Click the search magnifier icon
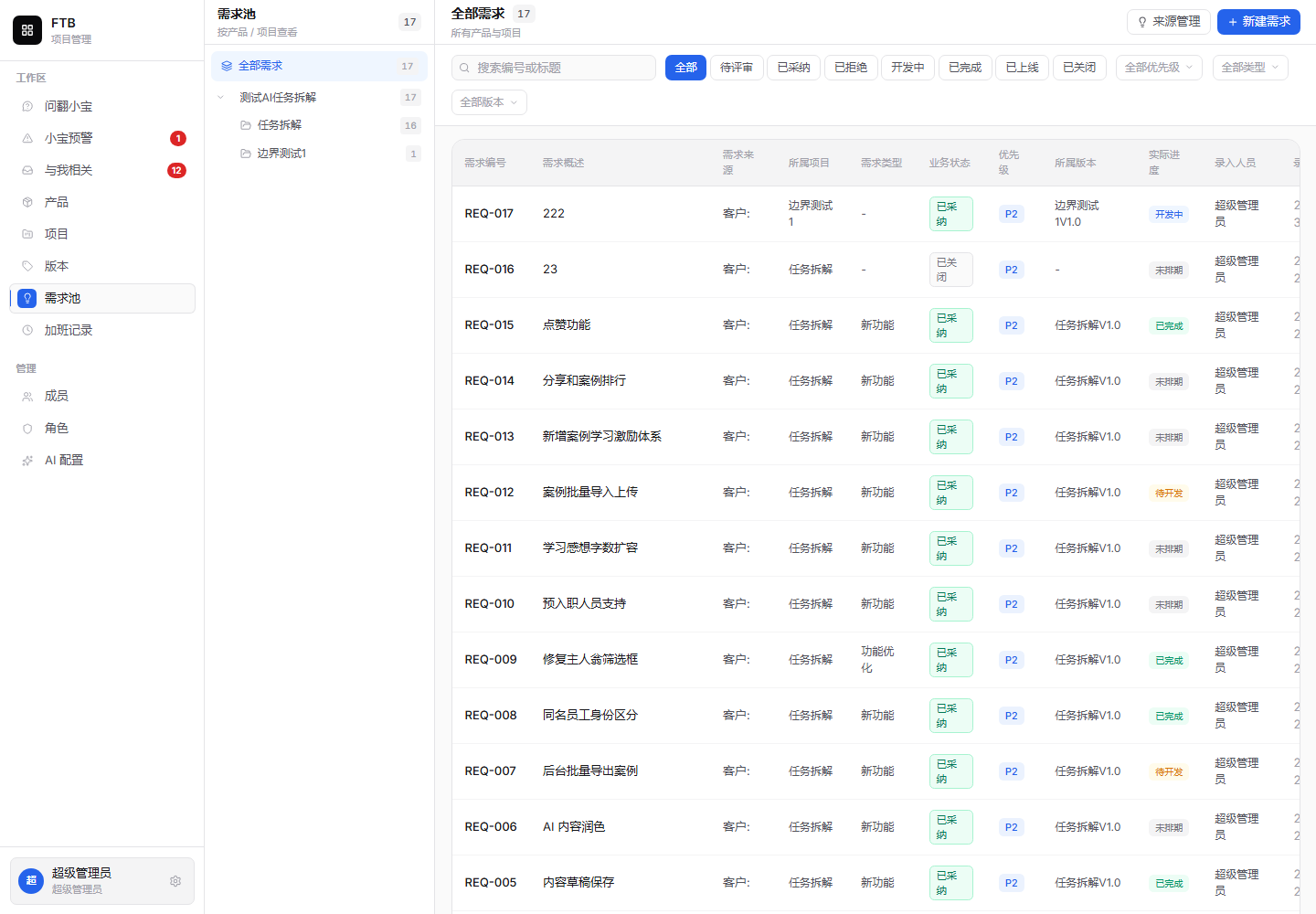 pyautogui.click(x=464, y=68)
